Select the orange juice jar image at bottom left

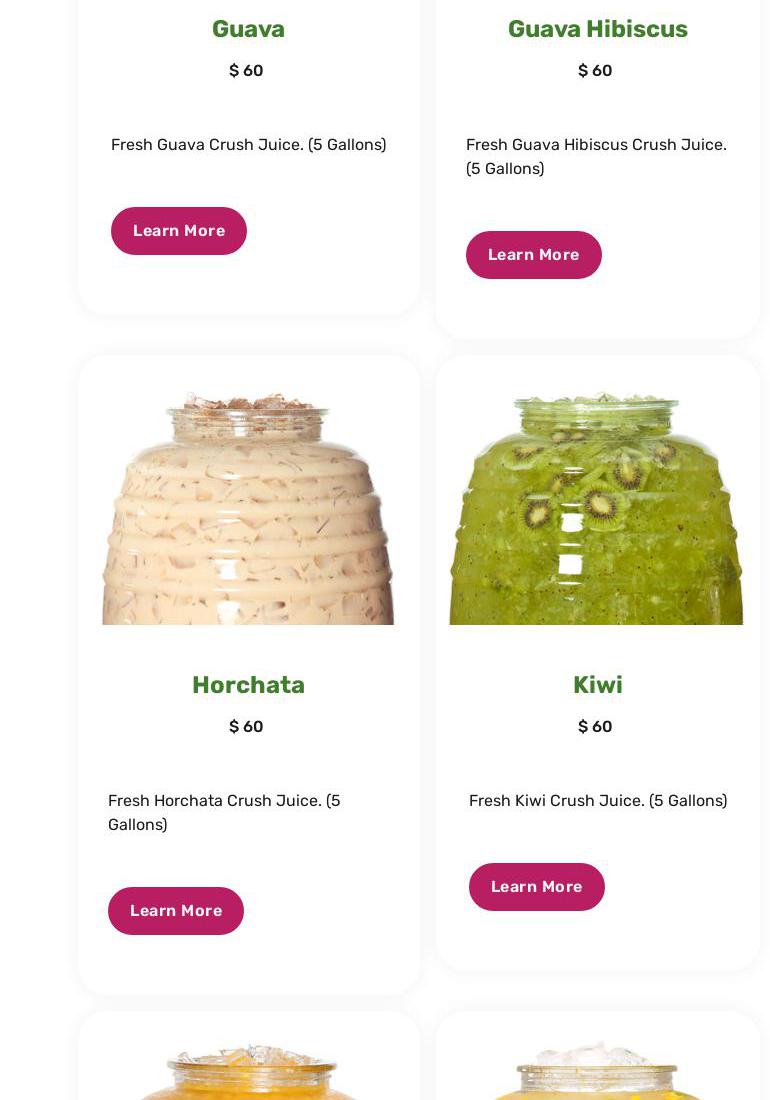248,1072
